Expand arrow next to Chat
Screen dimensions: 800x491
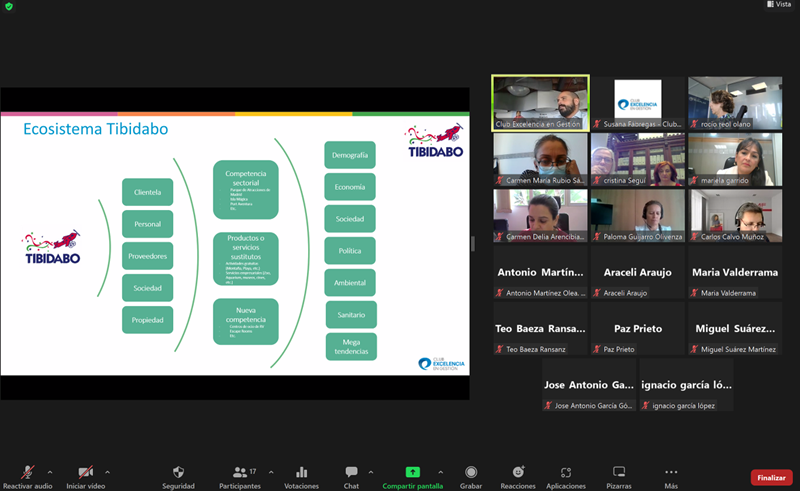click(x=371, y=473)
